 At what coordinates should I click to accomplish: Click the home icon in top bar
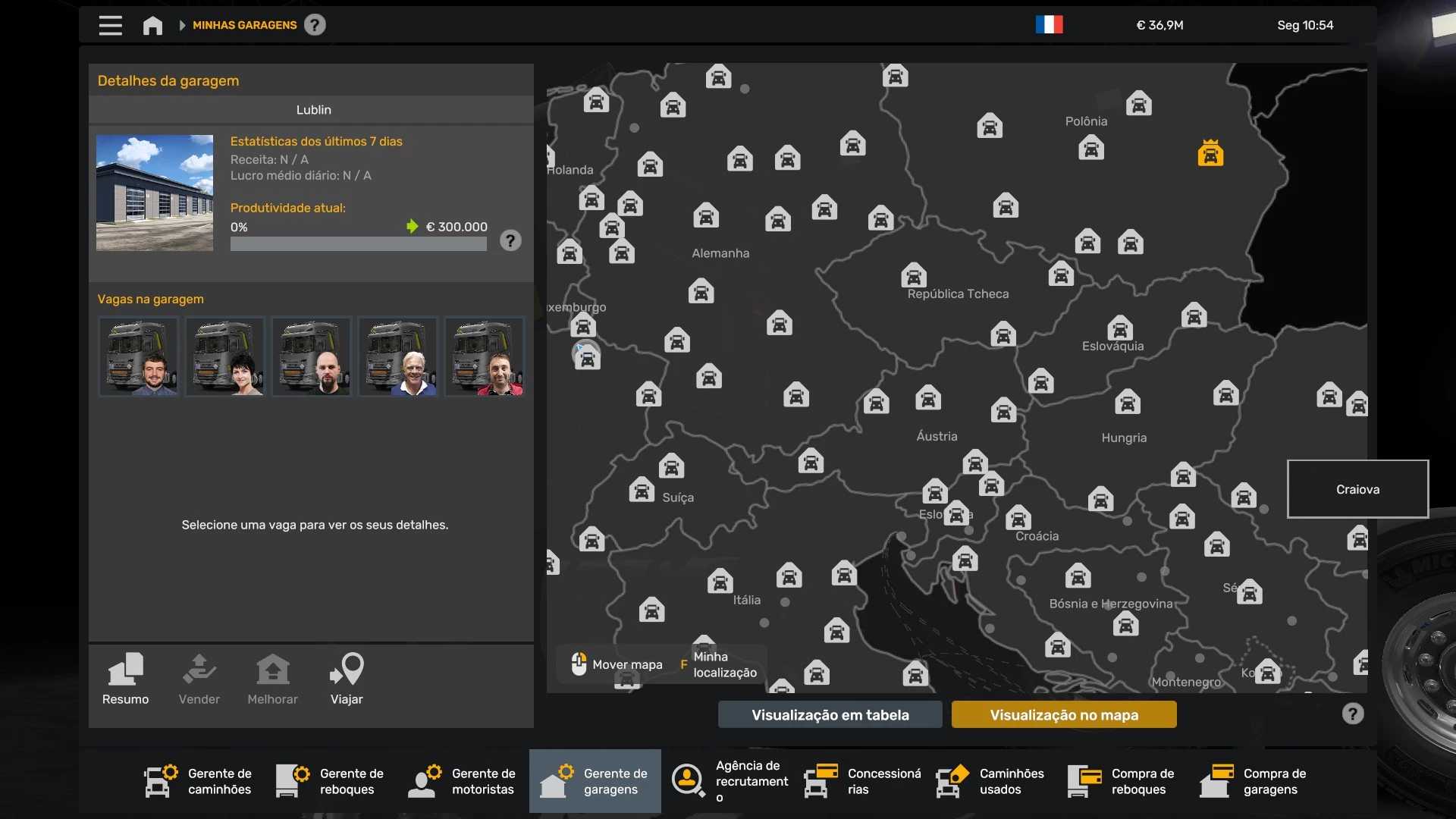pyautogui.click(x=152, y=25)
